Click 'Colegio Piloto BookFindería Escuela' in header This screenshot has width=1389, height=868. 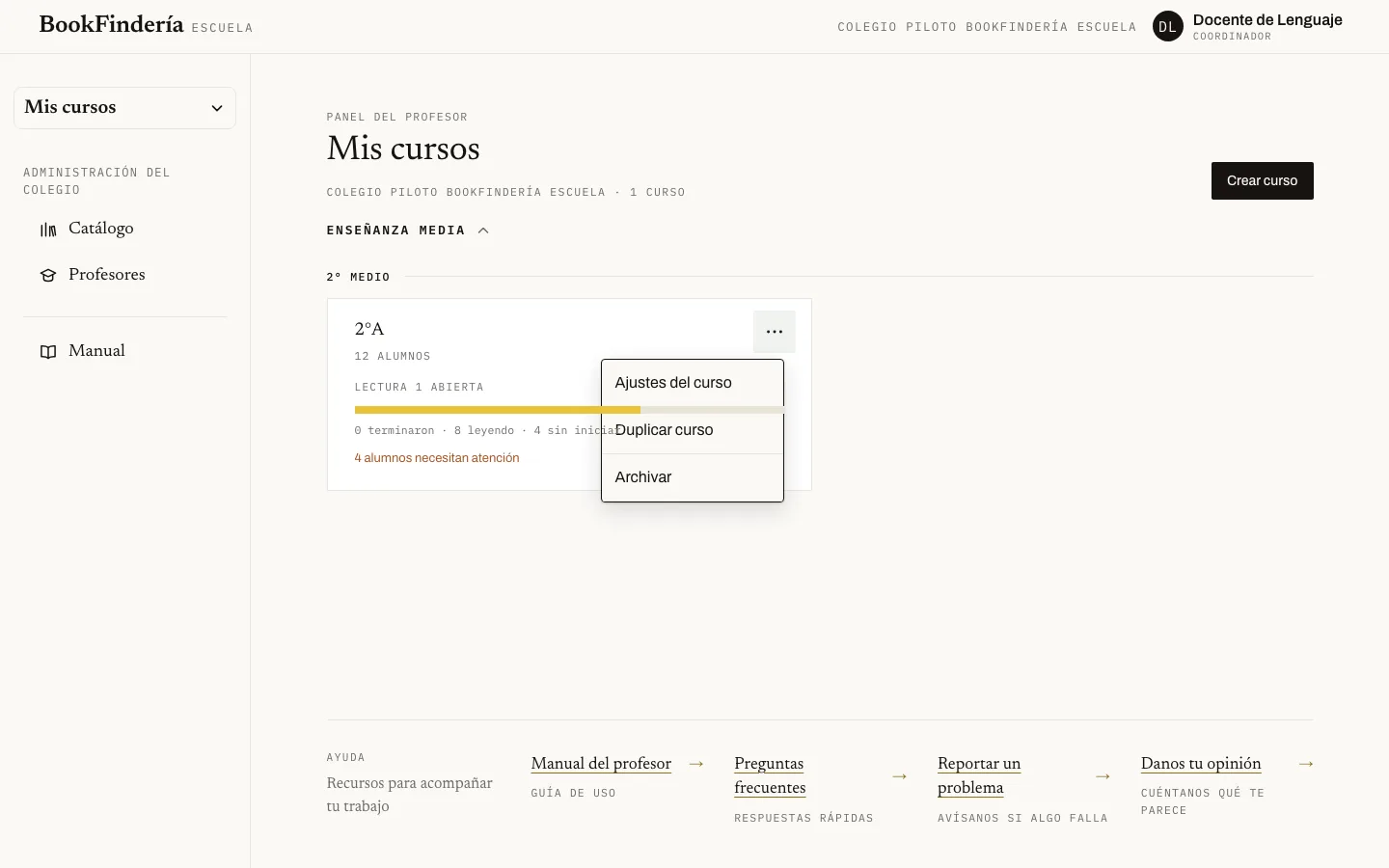tap(987, 27)
